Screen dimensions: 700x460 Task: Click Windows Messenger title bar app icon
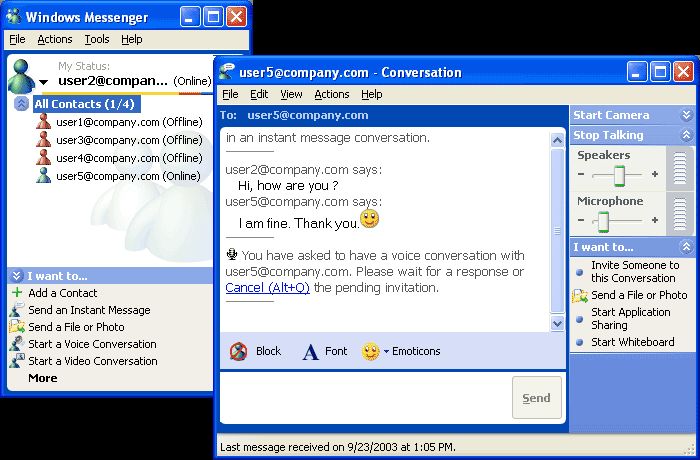tap(13, 17)
